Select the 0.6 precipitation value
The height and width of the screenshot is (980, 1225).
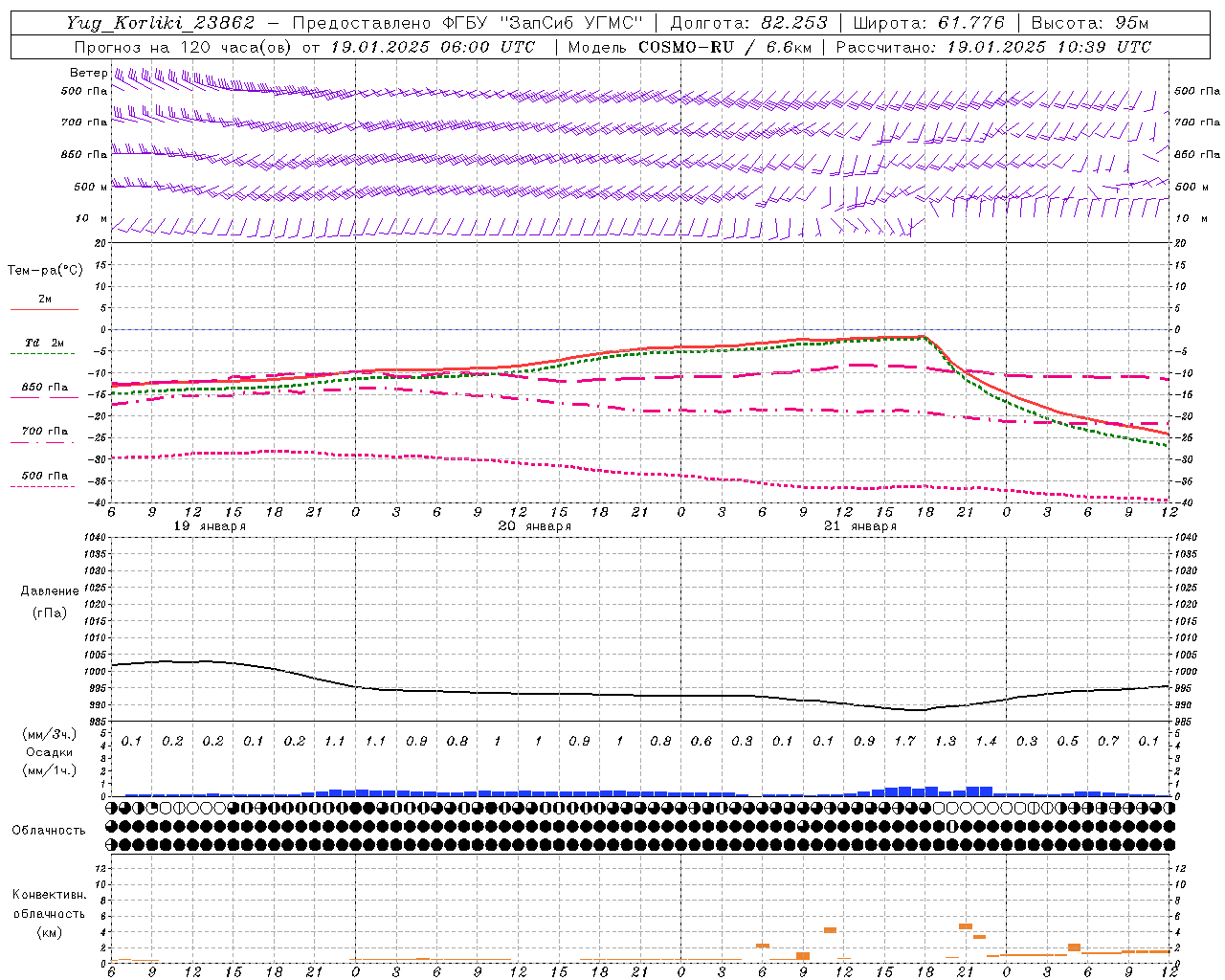point(702,742)
